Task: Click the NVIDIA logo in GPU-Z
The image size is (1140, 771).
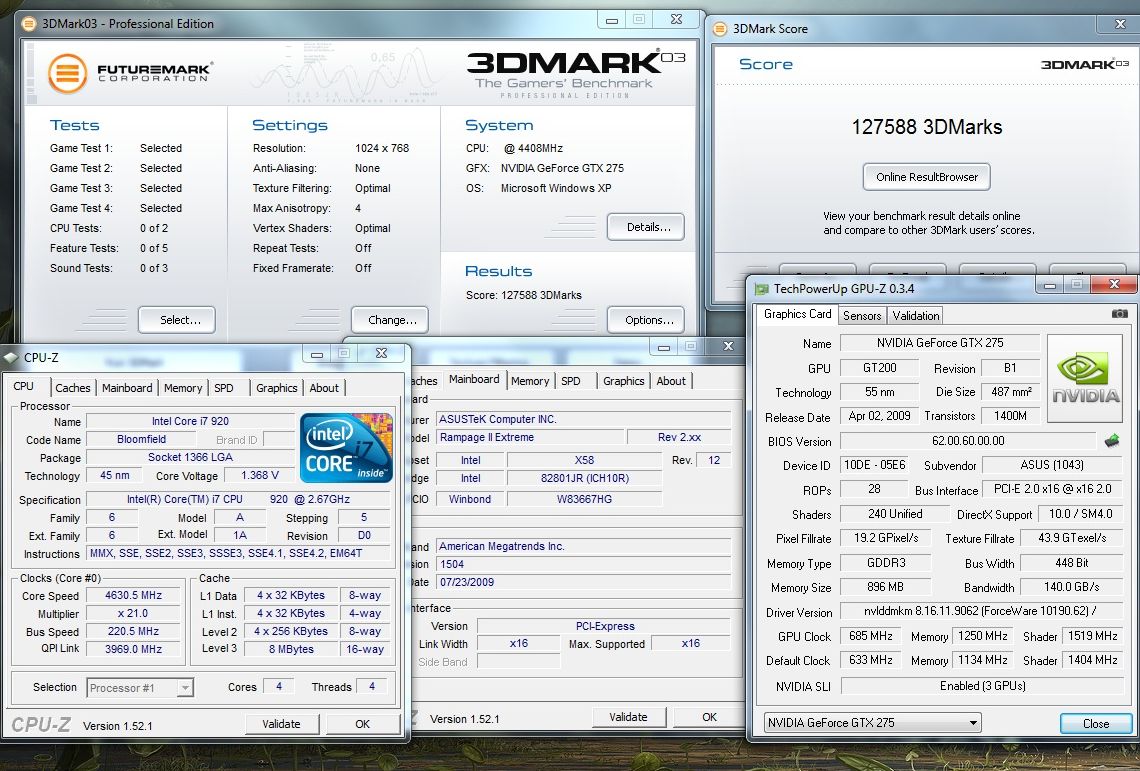Action: 1085,377
